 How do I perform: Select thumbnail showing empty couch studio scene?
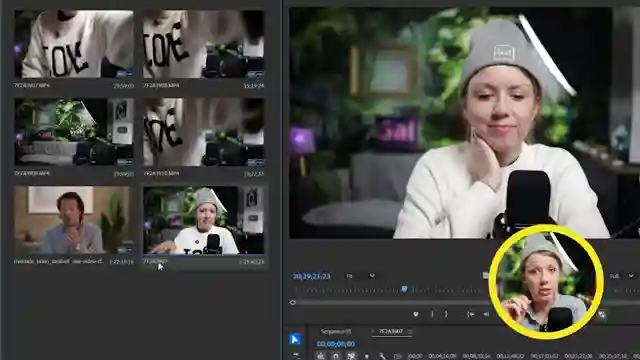coord(73,132)
